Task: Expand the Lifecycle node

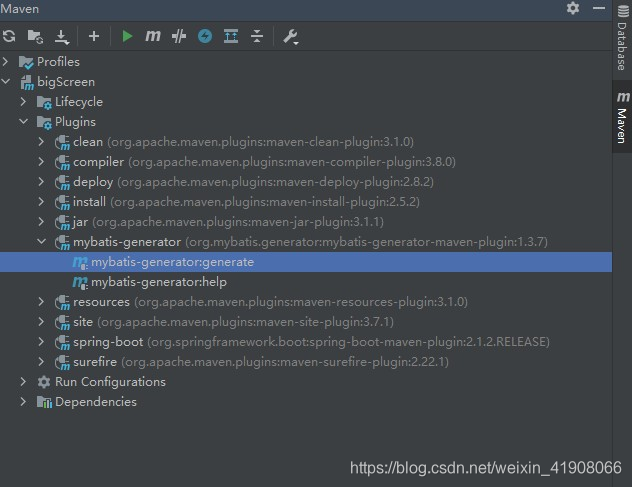Action: pos(23,102)
